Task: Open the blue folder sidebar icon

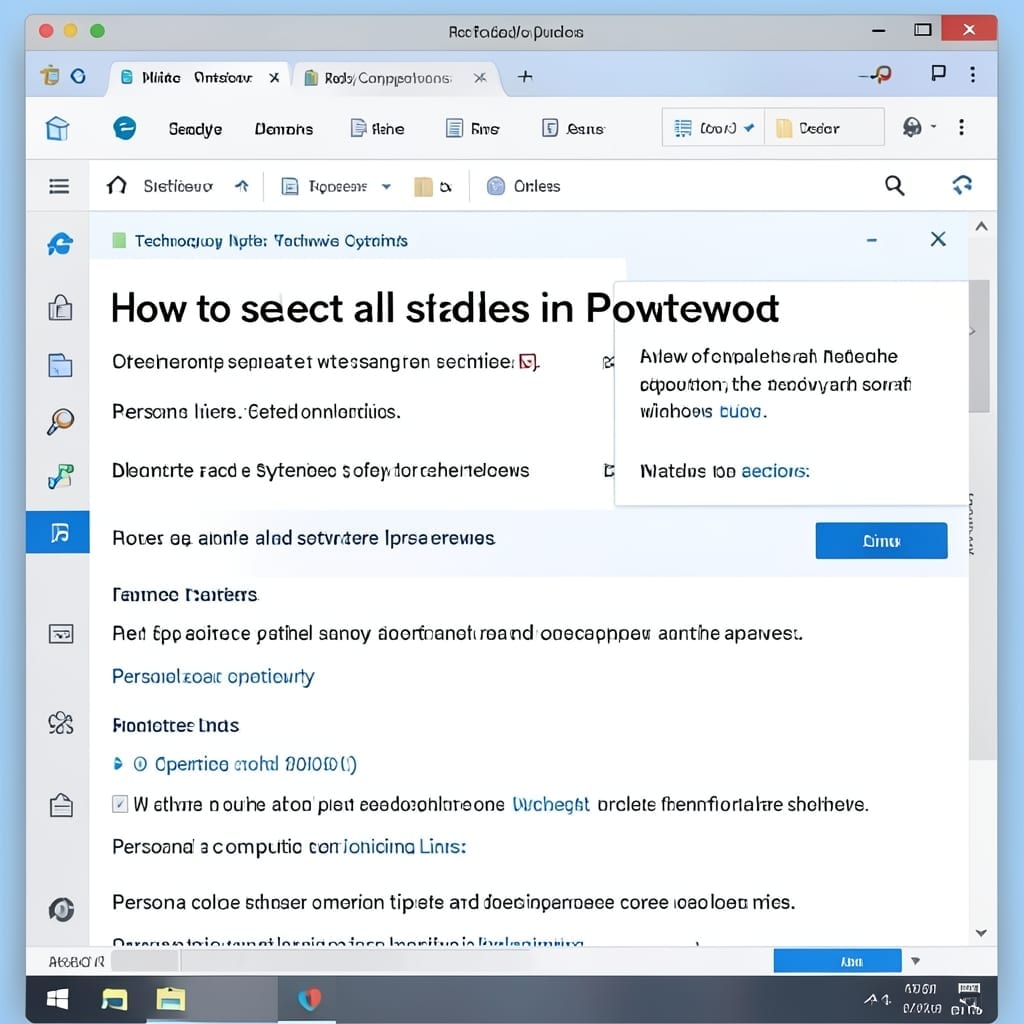Action: click(x=60, y=365)
